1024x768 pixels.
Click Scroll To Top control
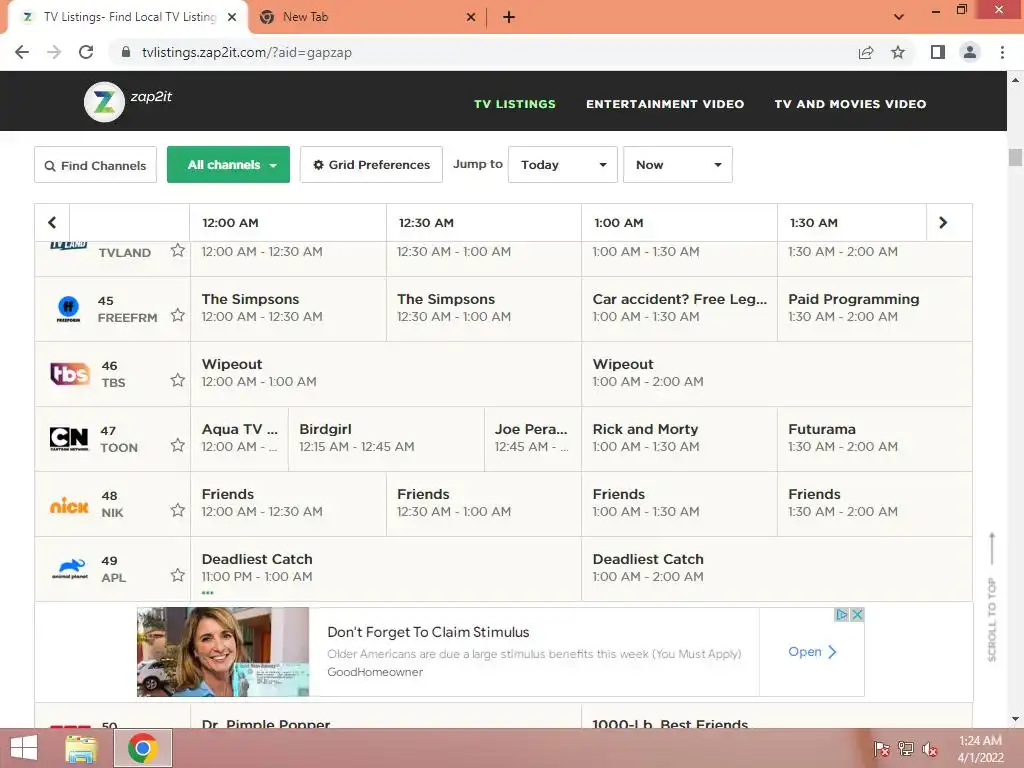[992, 597]
